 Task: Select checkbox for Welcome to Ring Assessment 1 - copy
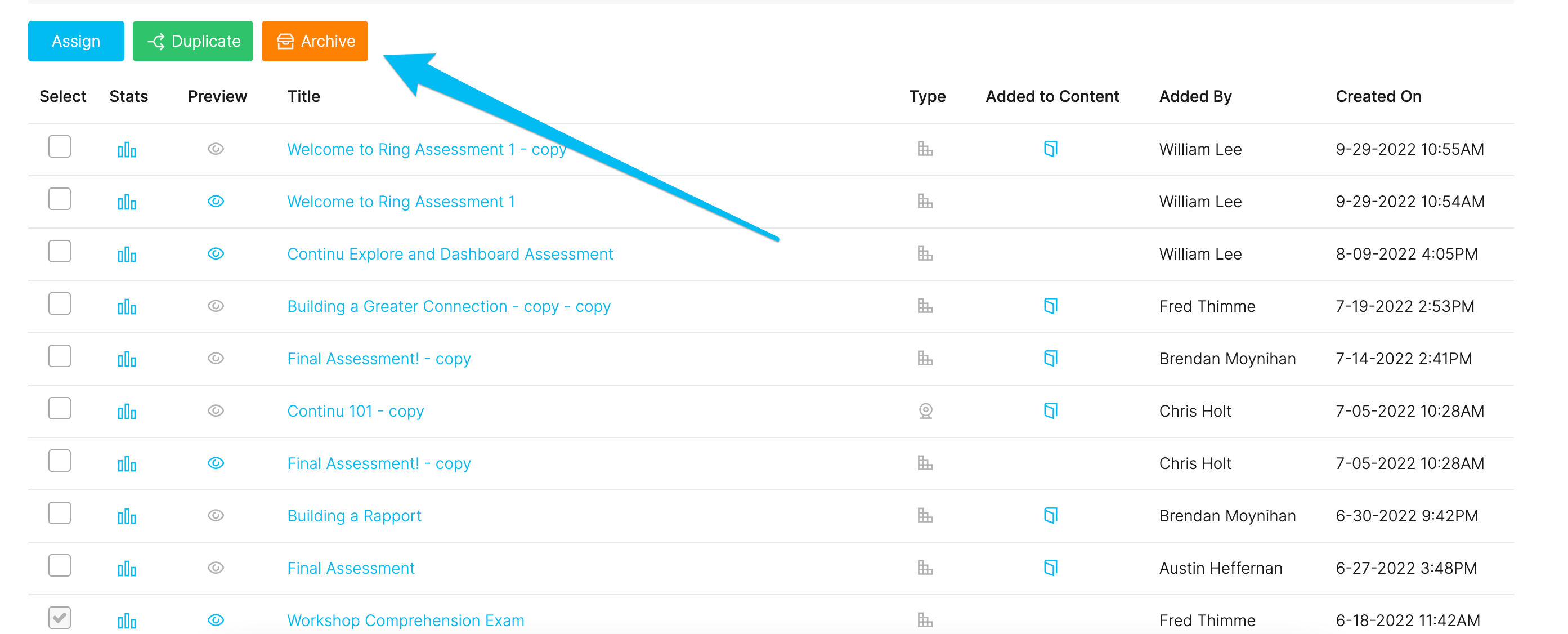(60, 146)
